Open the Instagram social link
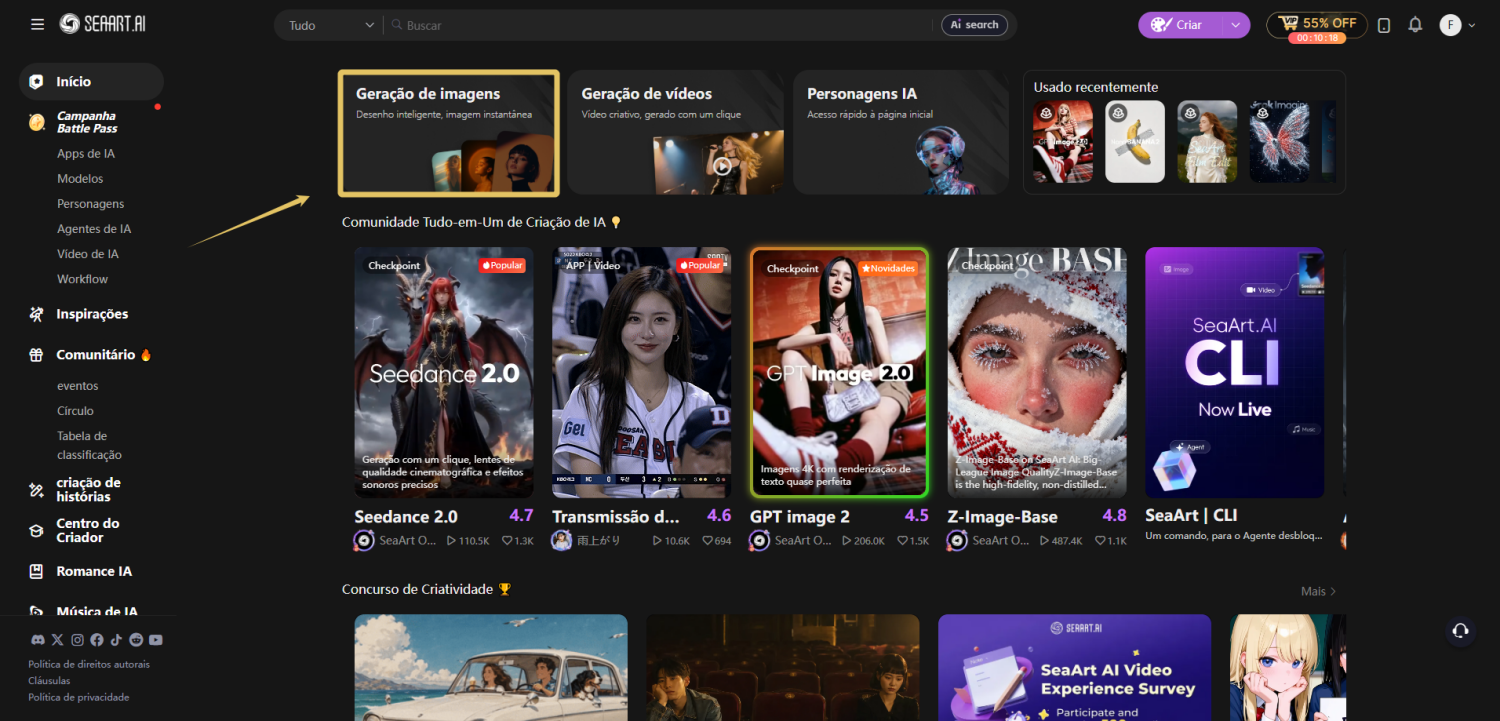This screenshot has width=1500, height=721. [77, 640]
